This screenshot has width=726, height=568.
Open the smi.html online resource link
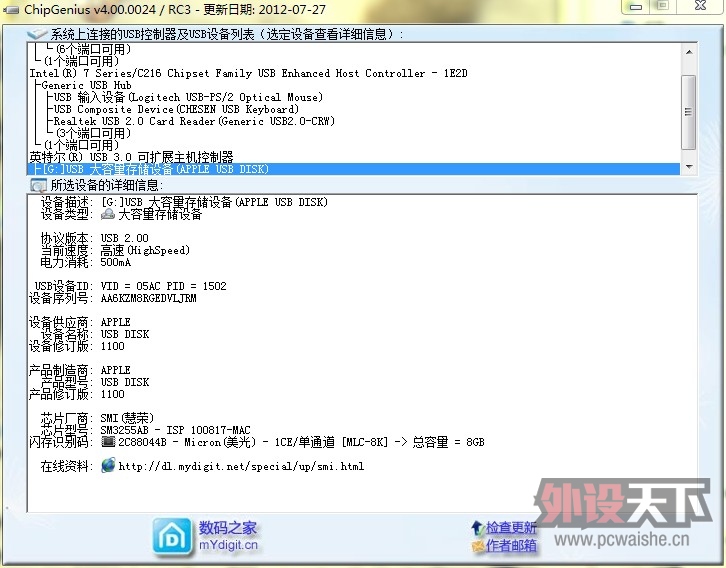(x=241, y=466)
